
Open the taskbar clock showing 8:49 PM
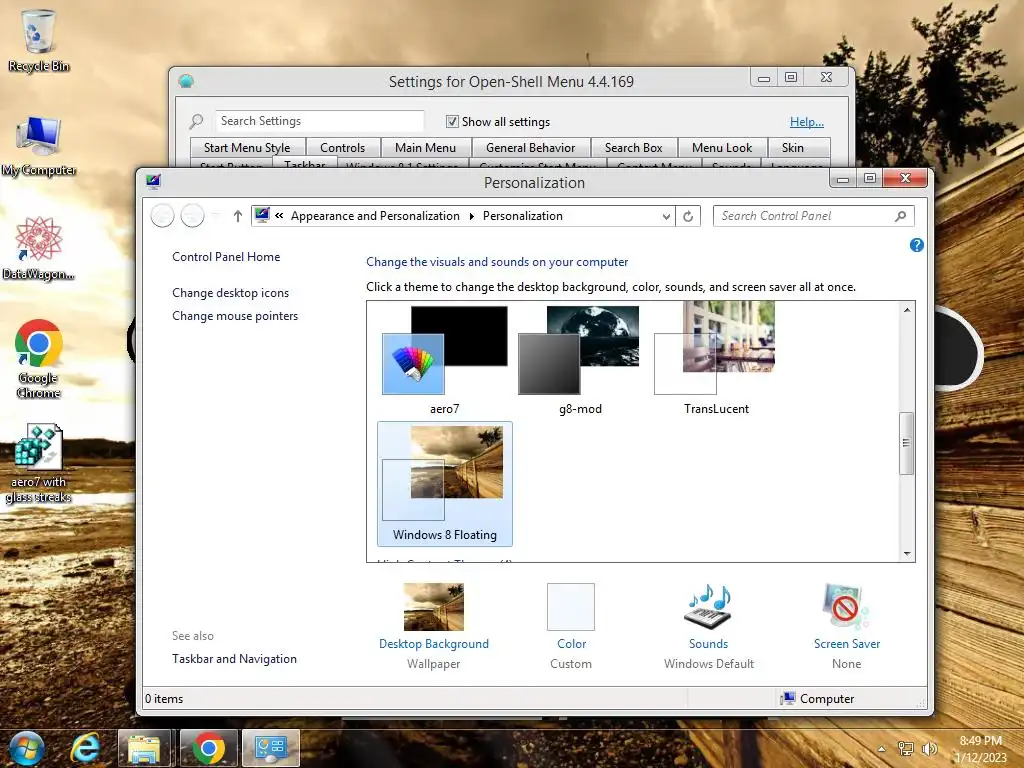tap(980, 749)
